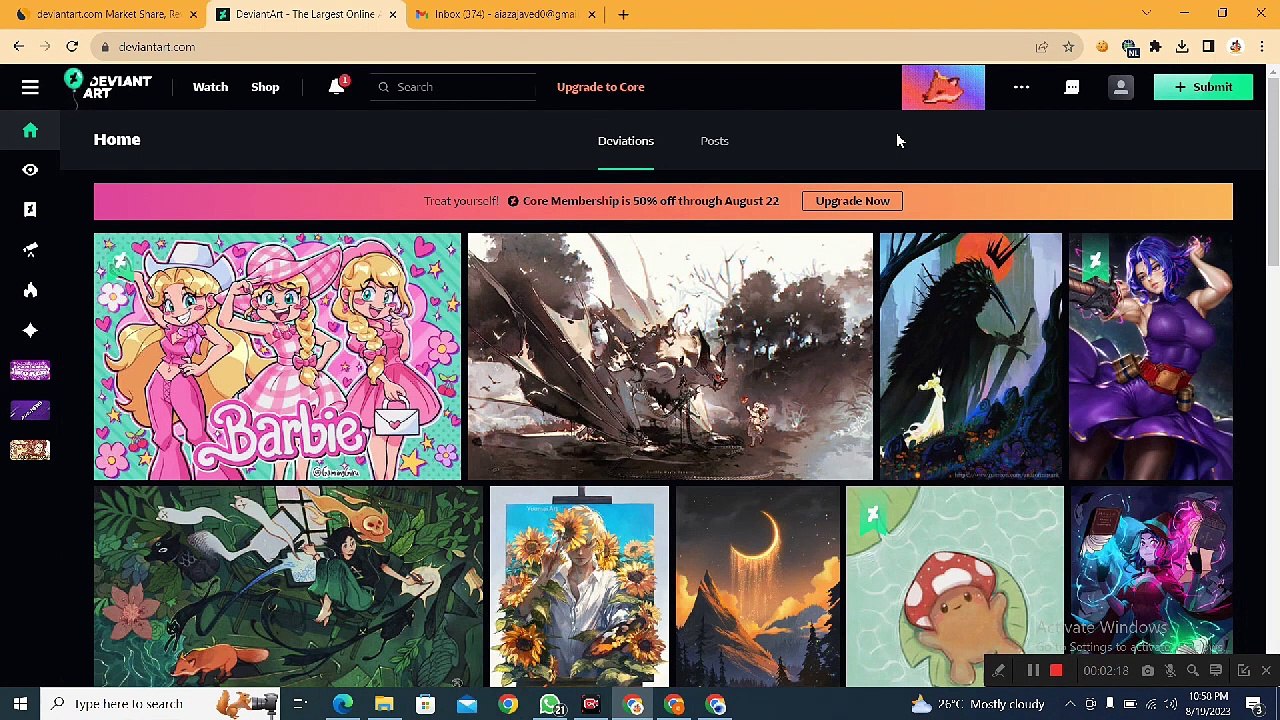Open the telescope Explore icon in sidebar
This screenshot has height=720, width=1280.
(30, 250)
